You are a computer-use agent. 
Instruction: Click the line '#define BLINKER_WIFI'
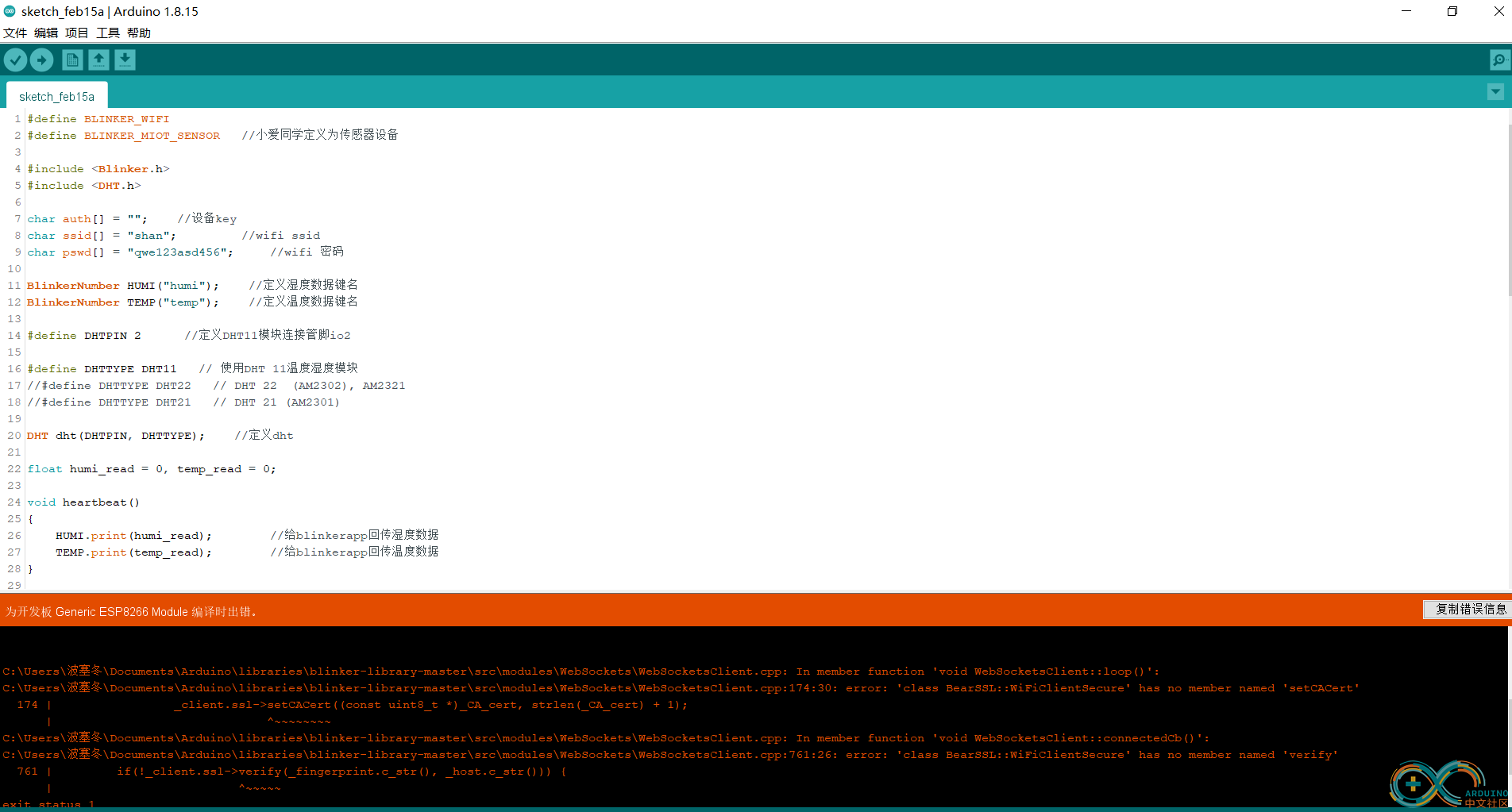pyautogui.click(x=98, y=119)
